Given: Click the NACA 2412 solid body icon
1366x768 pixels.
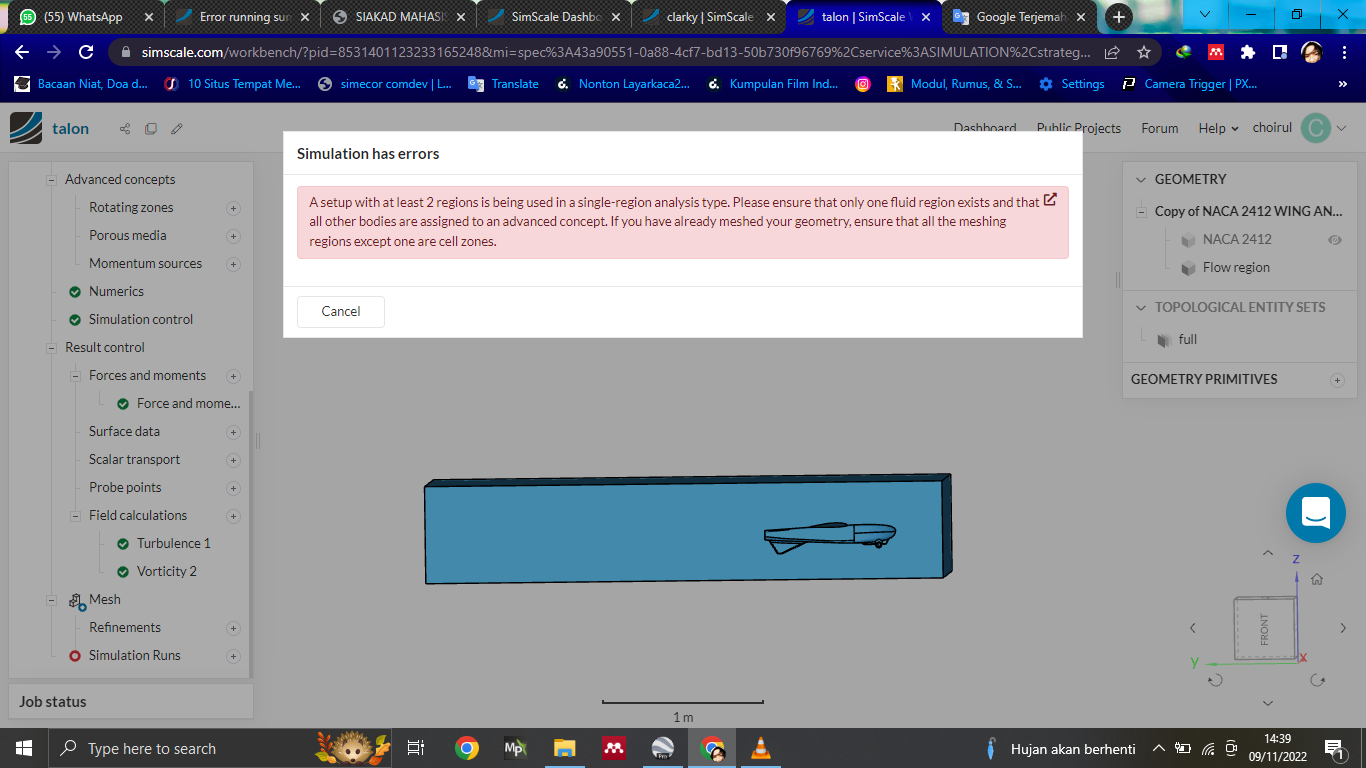Looking at the screenshot, I should pos(1187,239).
